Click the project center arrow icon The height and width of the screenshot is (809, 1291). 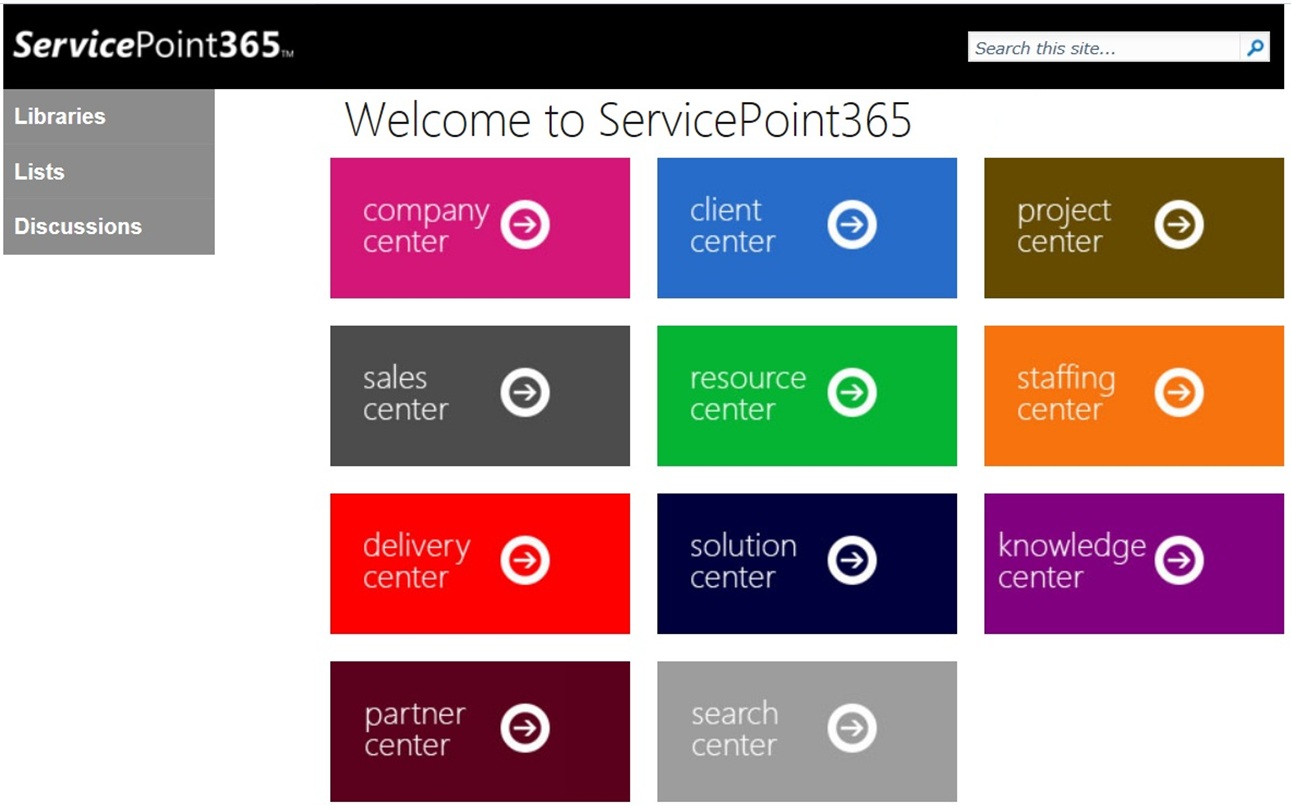[1179, 225]
